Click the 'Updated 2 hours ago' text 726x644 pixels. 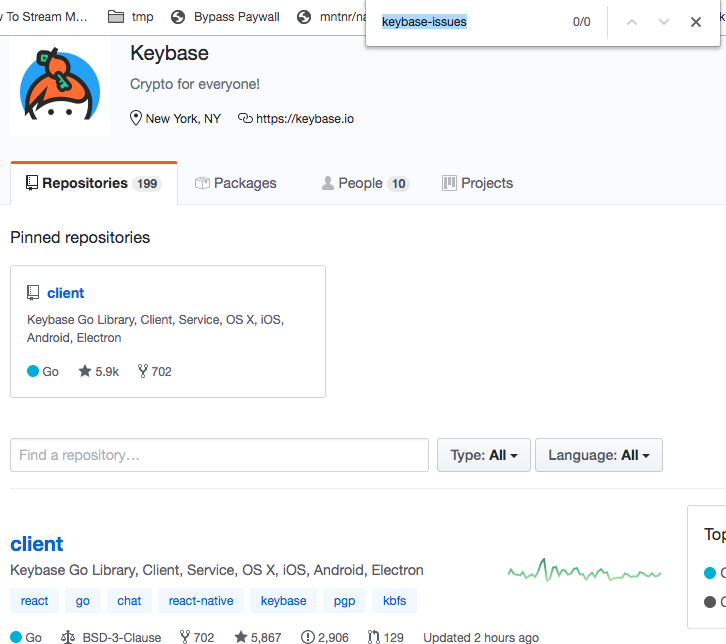(x=481, y=638)
